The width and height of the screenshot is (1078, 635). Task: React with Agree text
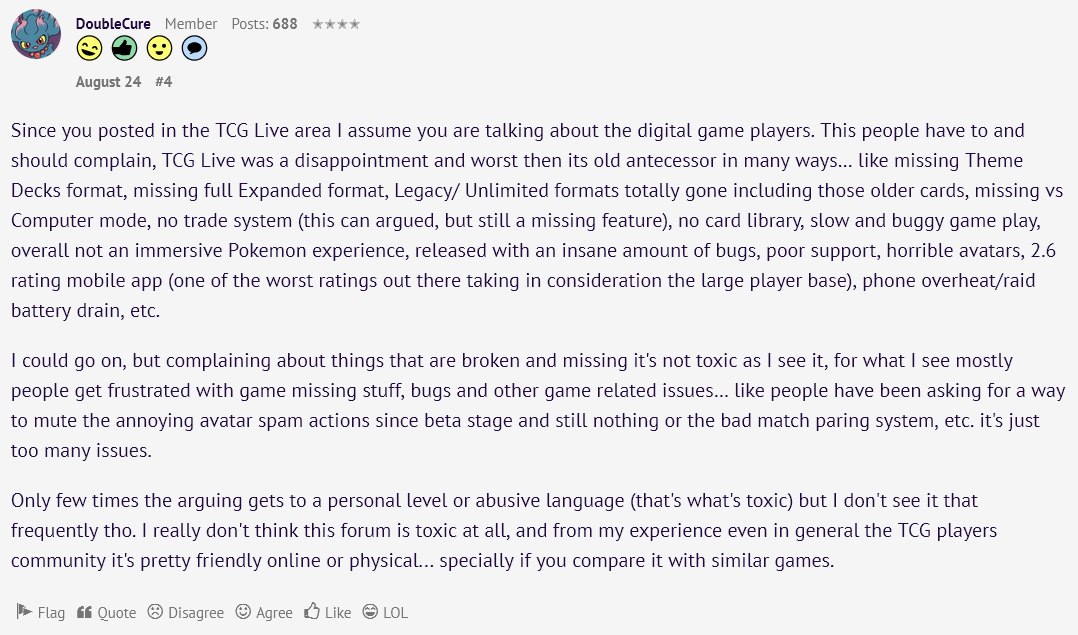coord(274,612)
